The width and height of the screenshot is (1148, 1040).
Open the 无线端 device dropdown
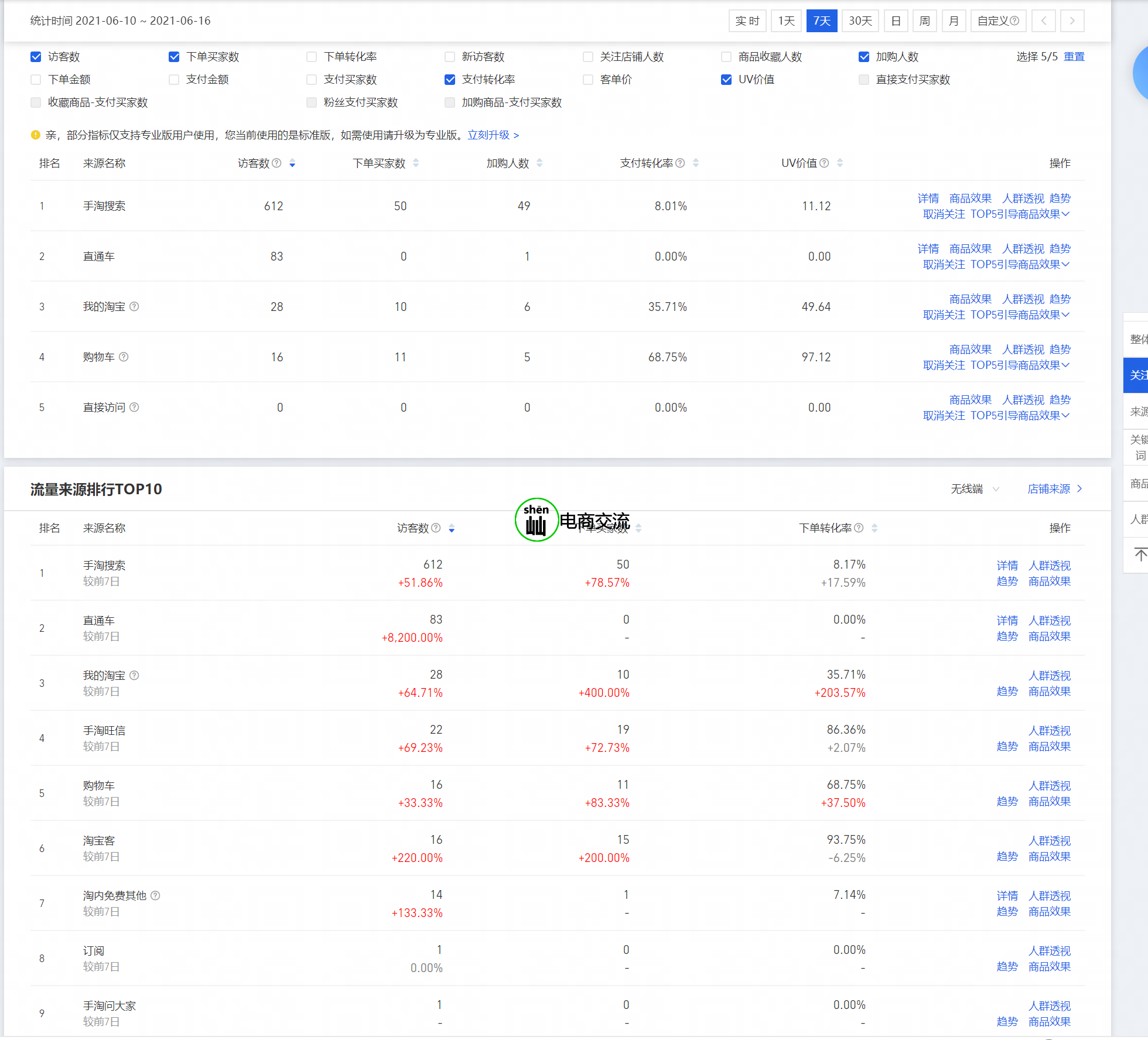975,489
